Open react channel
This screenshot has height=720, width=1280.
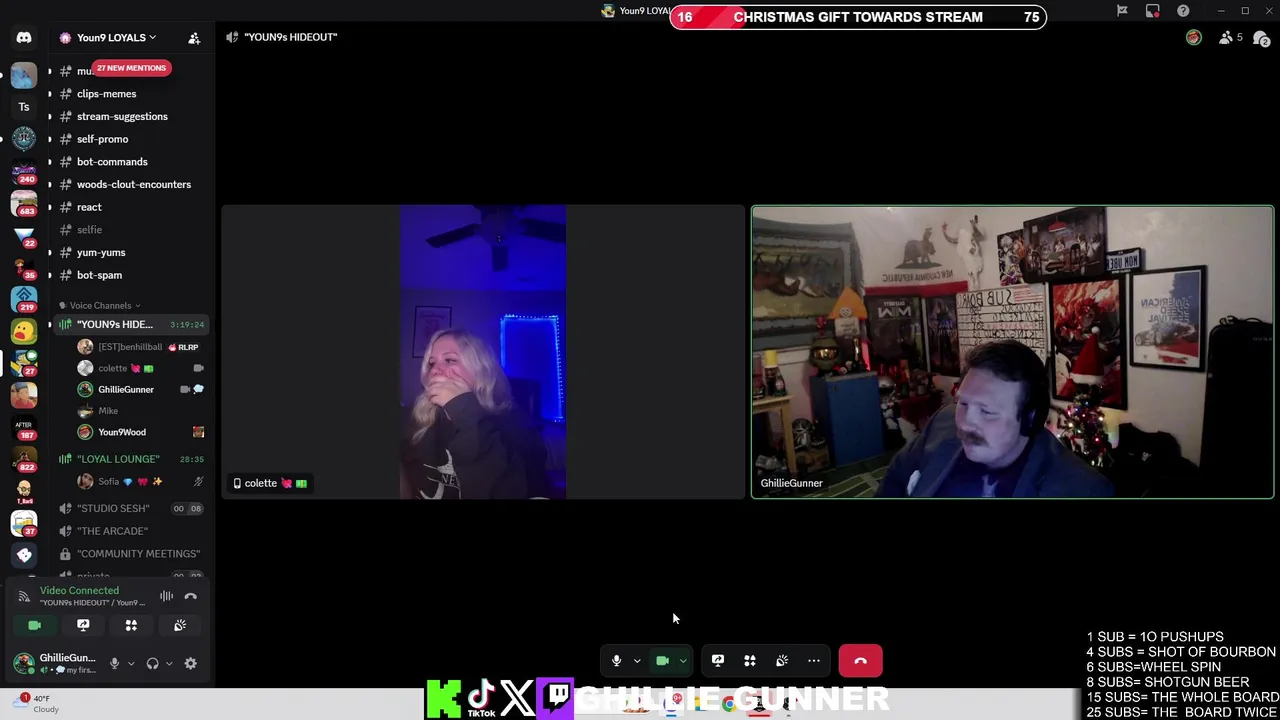89,207
